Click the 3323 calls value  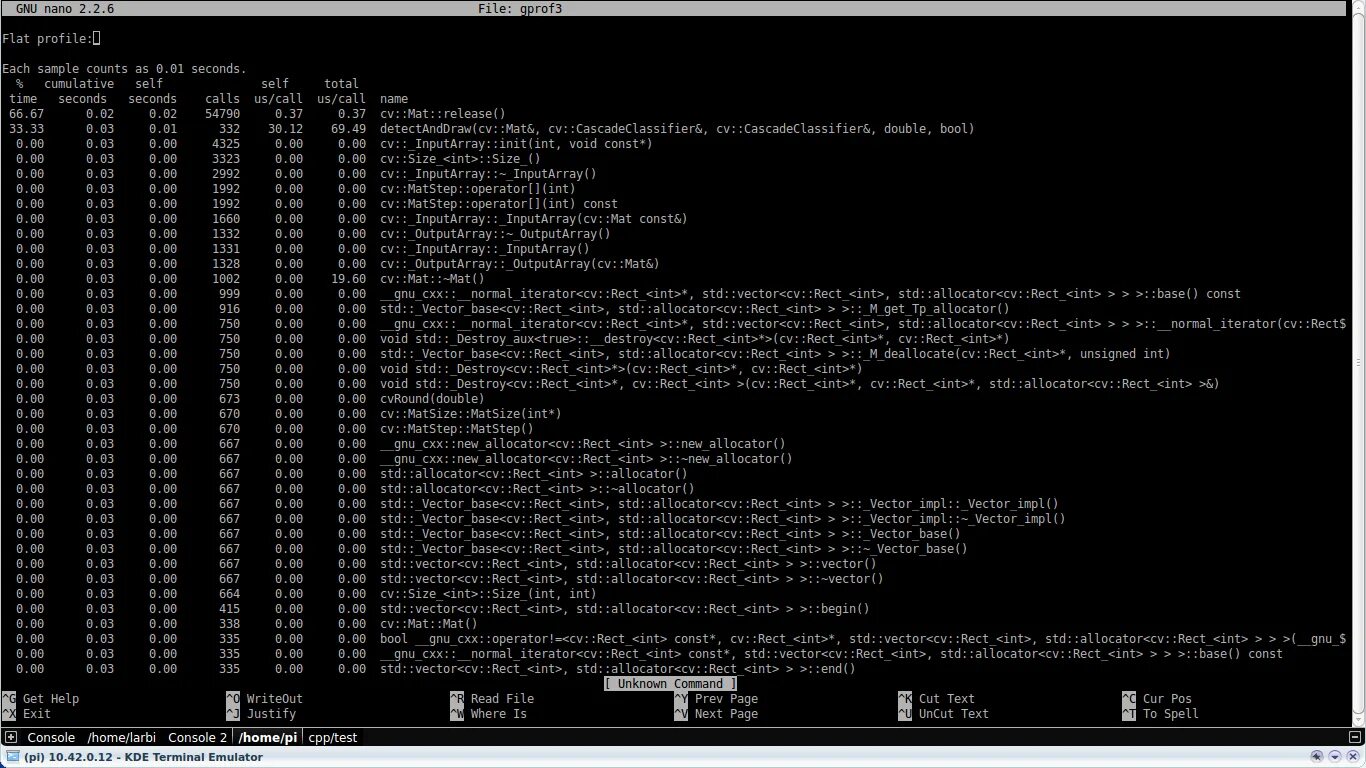tap(226, 159)
